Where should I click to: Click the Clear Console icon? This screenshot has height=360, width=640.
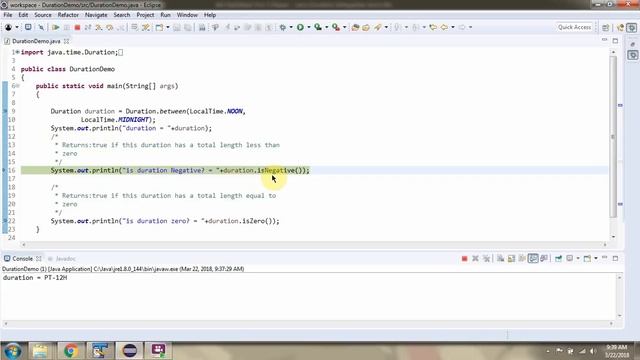coord(500,258)
